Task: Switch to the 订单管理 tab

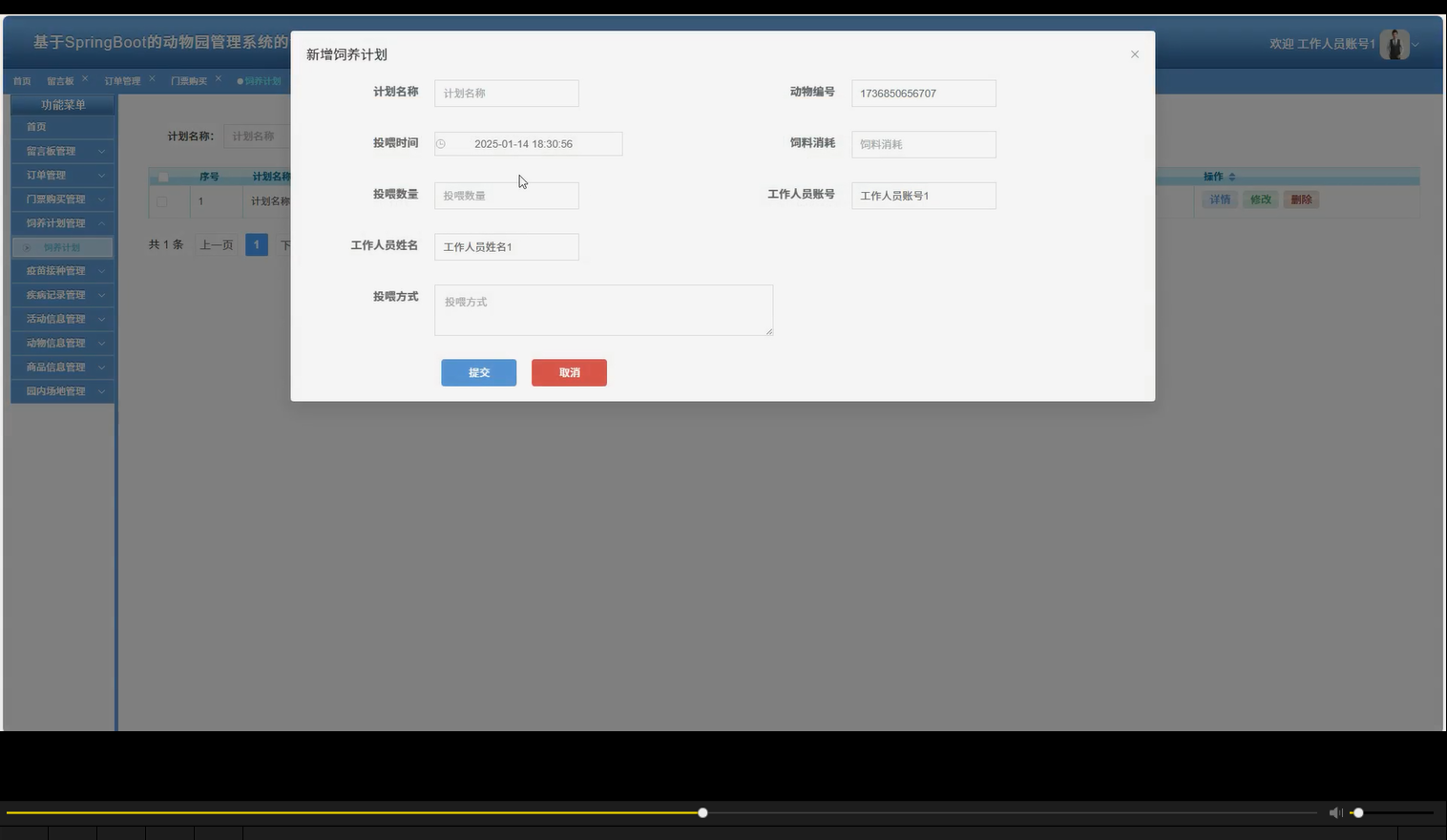Action: tap(122, 81)
